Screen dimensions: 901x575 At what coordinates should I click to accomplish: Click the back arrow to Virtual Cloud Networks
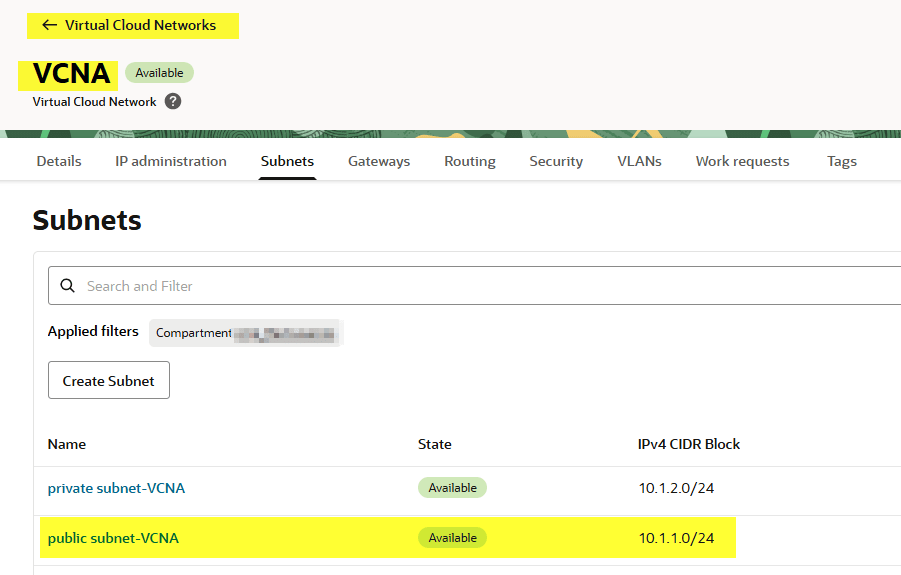click(49, 25)
